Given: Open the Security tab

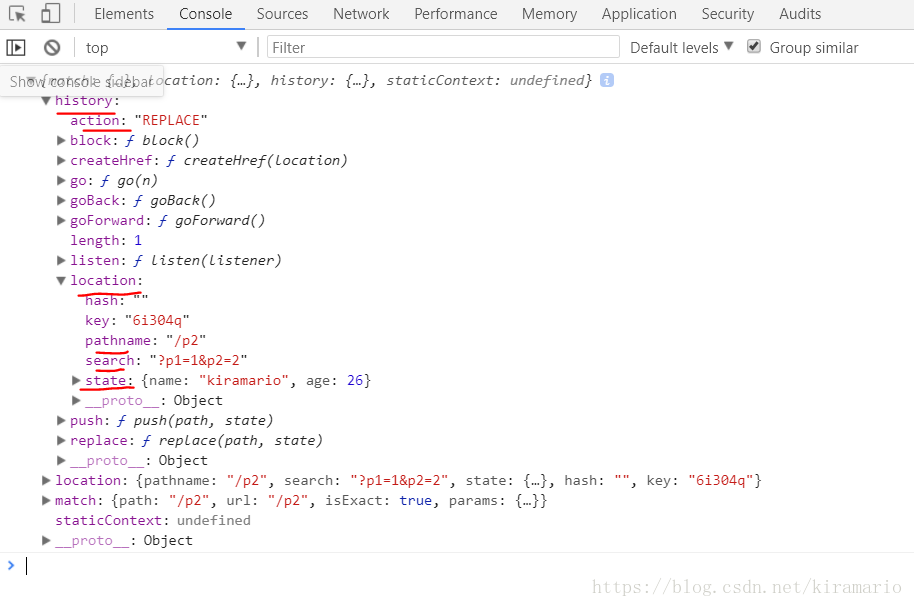Looking at the screenshot, I should pos(727,14).
